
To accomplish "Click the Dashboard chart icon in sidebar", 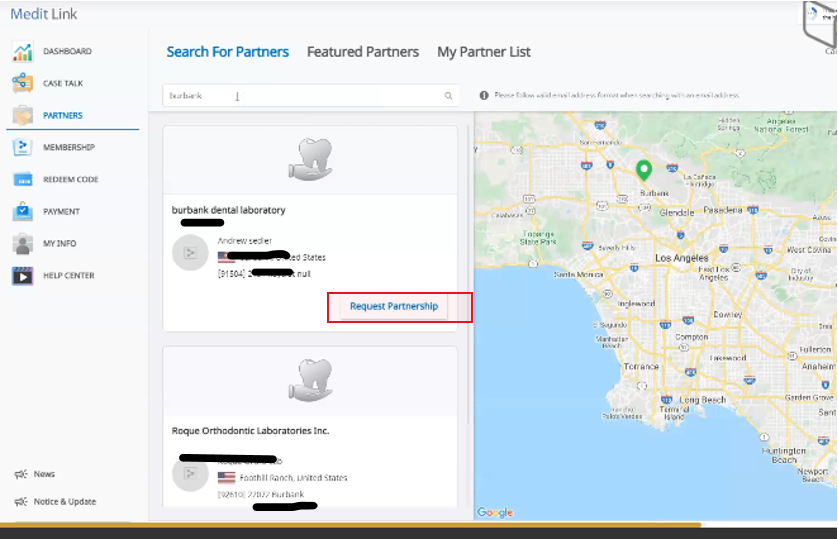I will tap(22, 52).
